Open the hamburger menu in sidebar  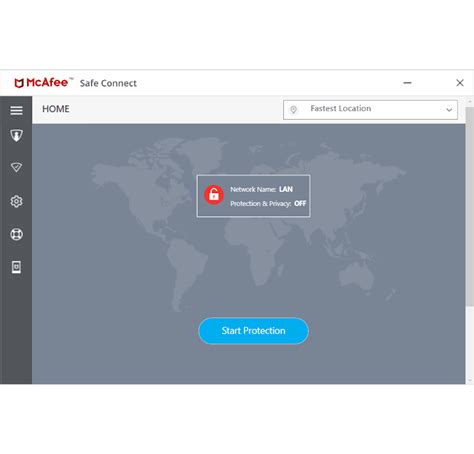(x=16, y=110)
